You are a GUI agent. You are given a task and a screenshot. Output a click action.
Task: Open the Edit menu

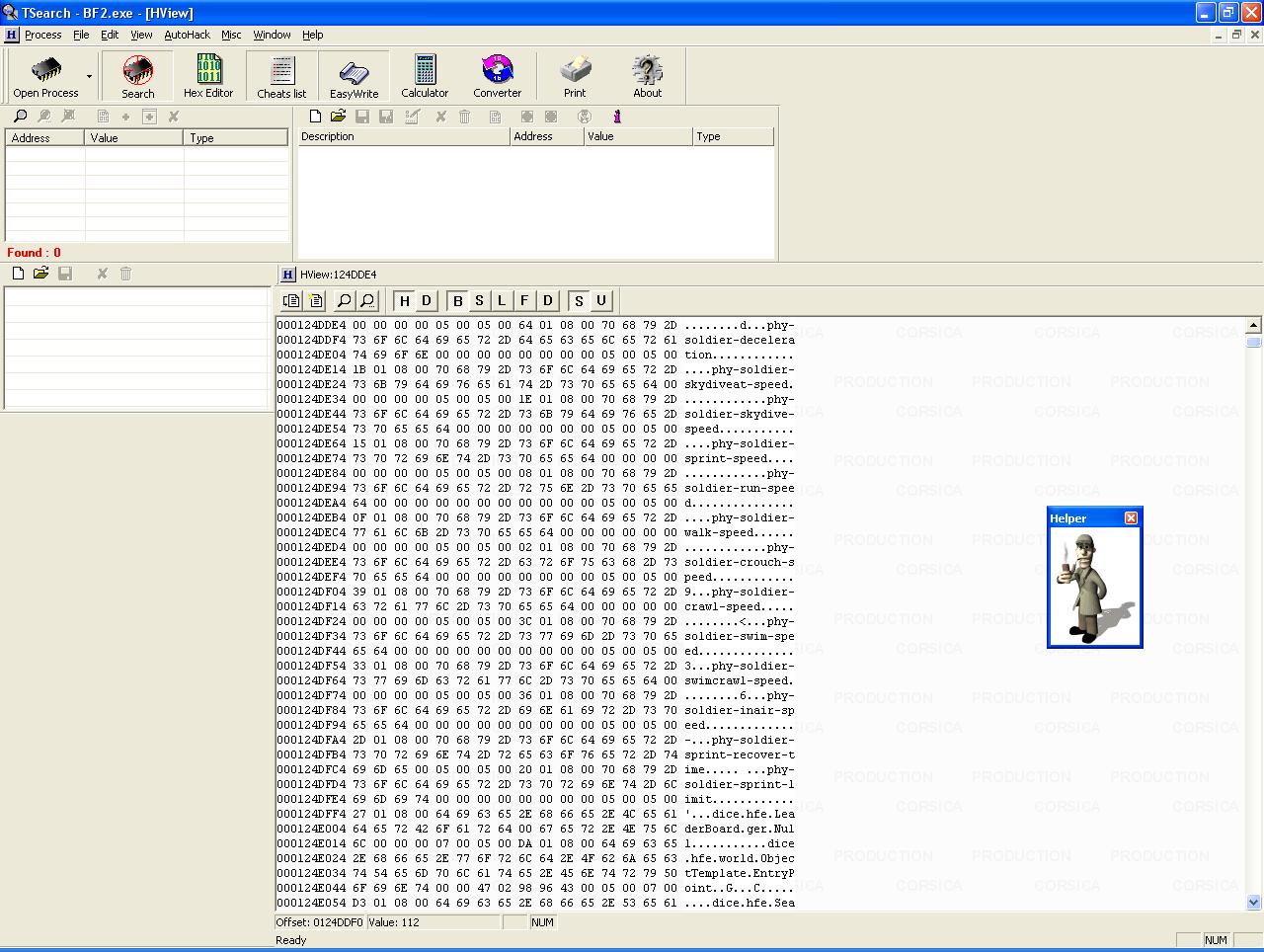(x=110, y=35)
